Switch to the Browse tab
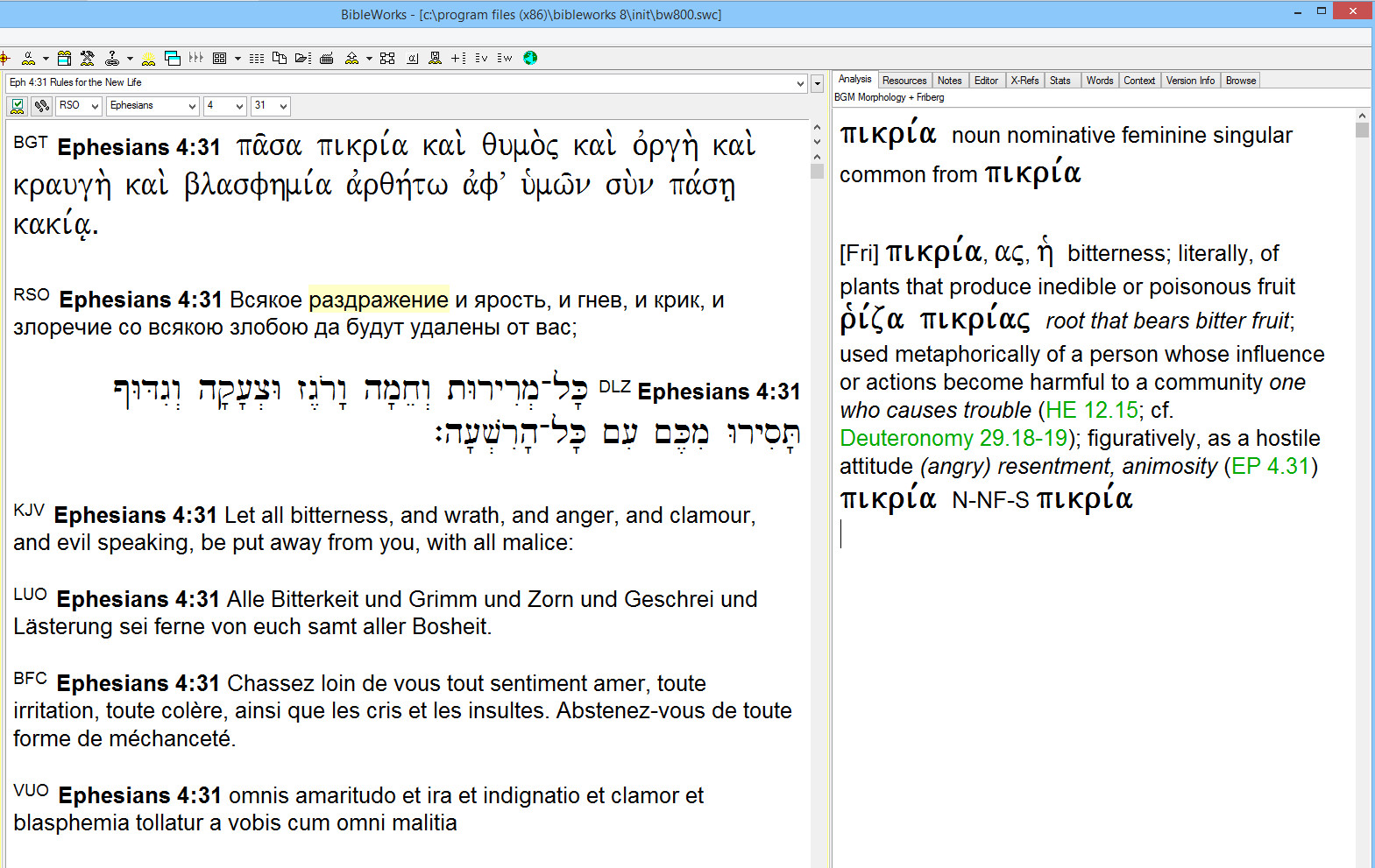Viewport: 1375px width, 868px height. 1241,81
